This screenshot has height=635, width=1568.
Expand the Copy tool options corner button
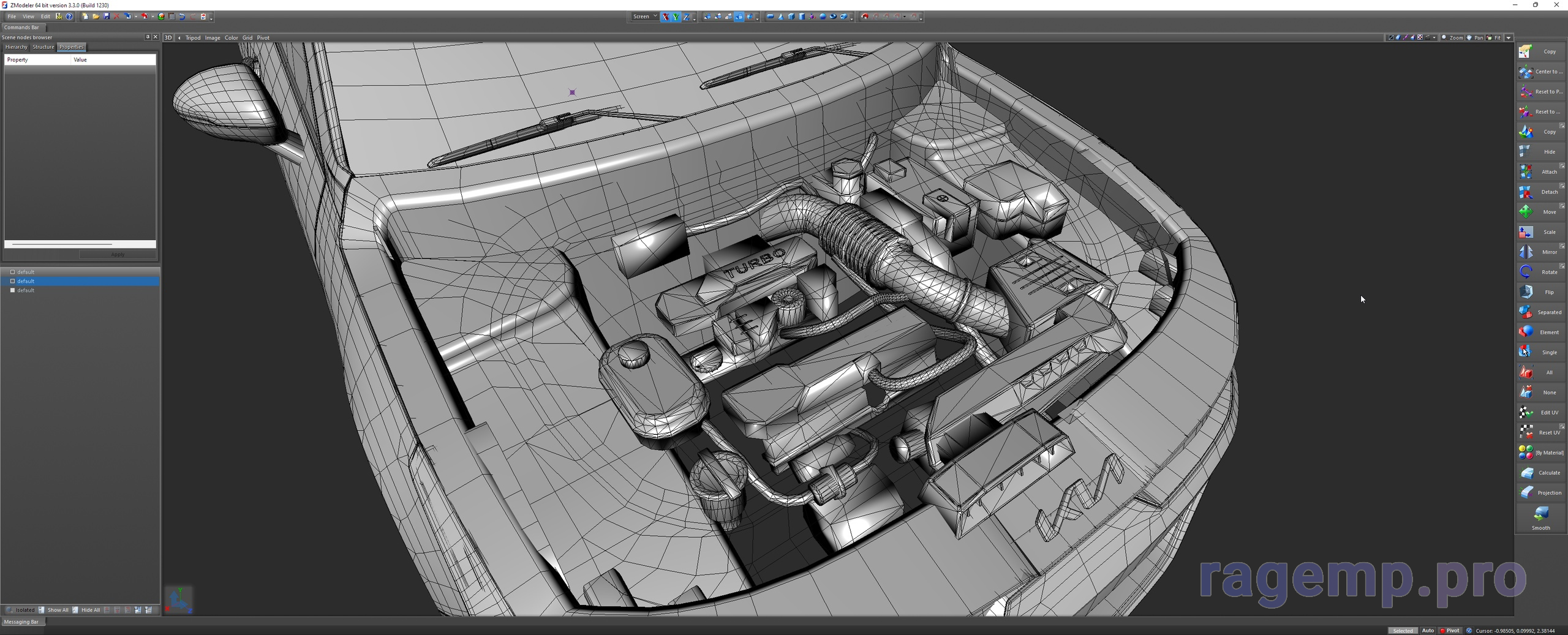pos(1562,126)
